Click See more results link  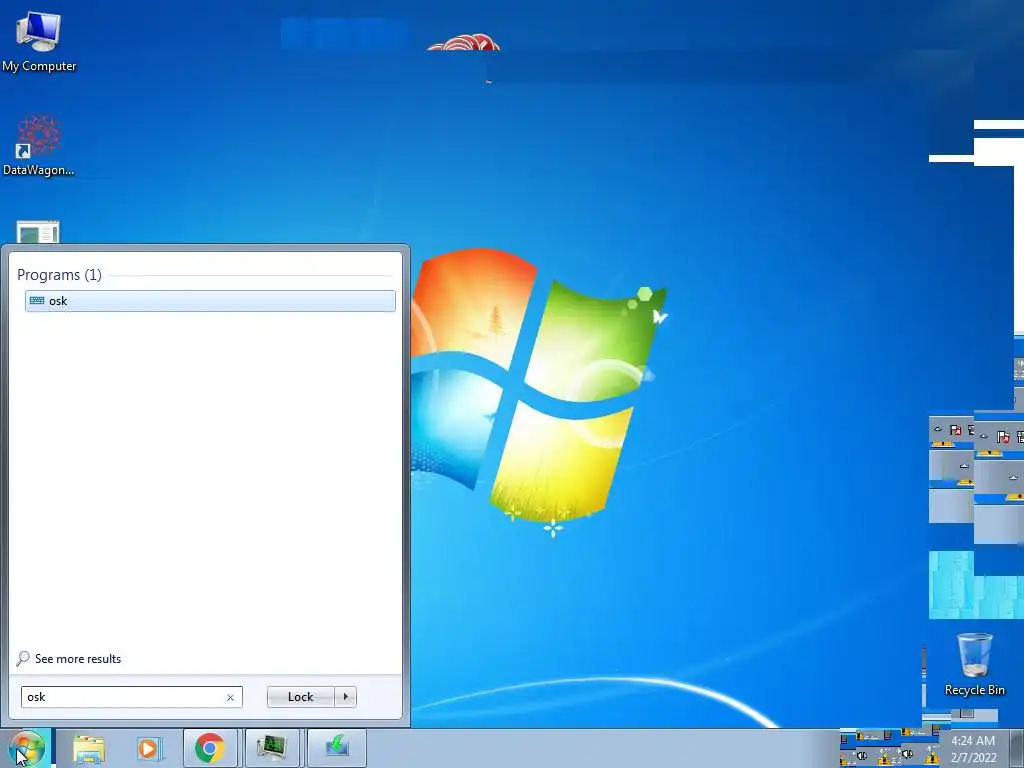pos(78,659)
